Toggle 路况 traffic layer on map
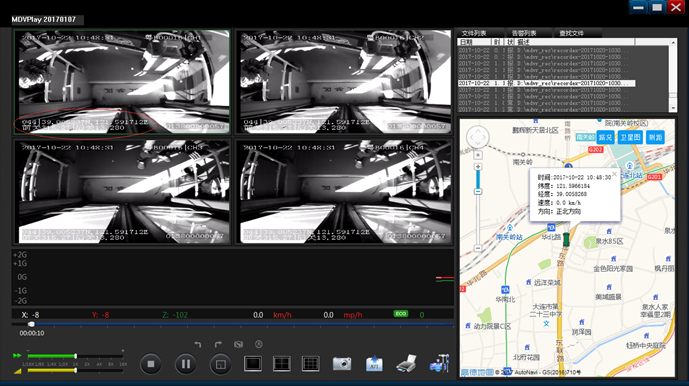The width and height of the screenshot is (689, 386). click(x=606, y=137)
